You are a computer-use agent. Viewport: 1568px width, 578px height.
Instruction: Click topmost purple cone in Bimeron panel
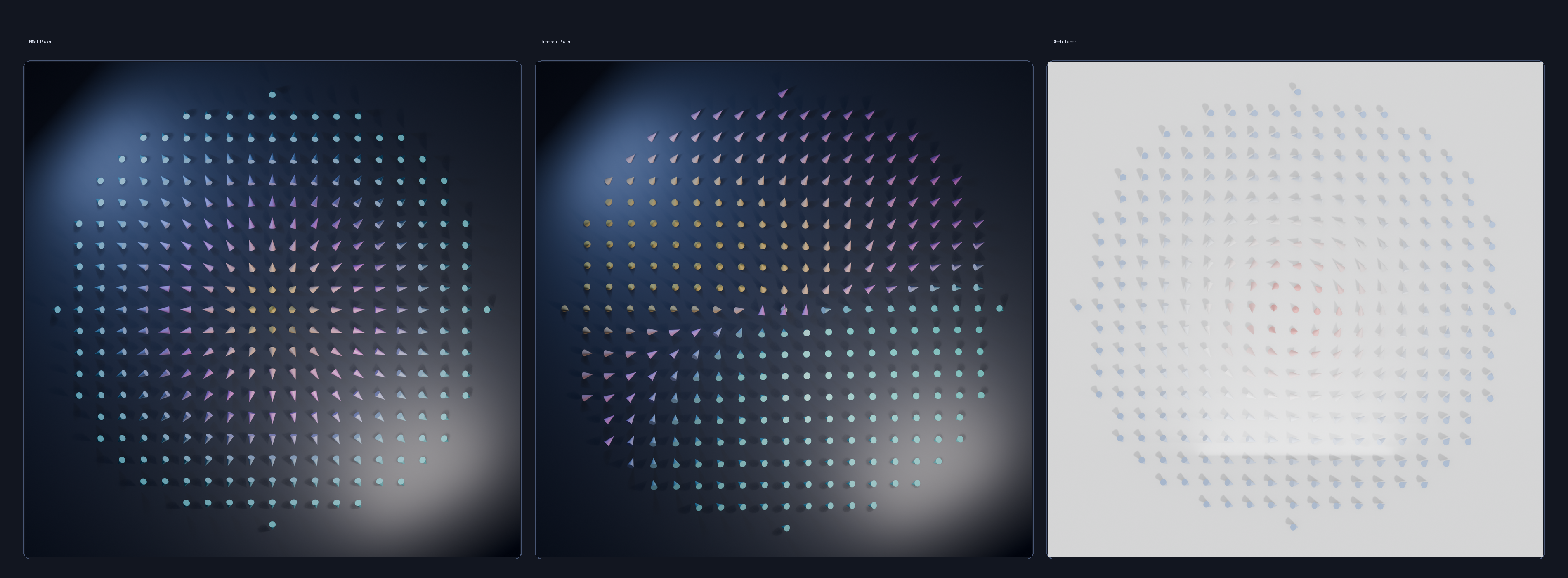click(783, 93)
